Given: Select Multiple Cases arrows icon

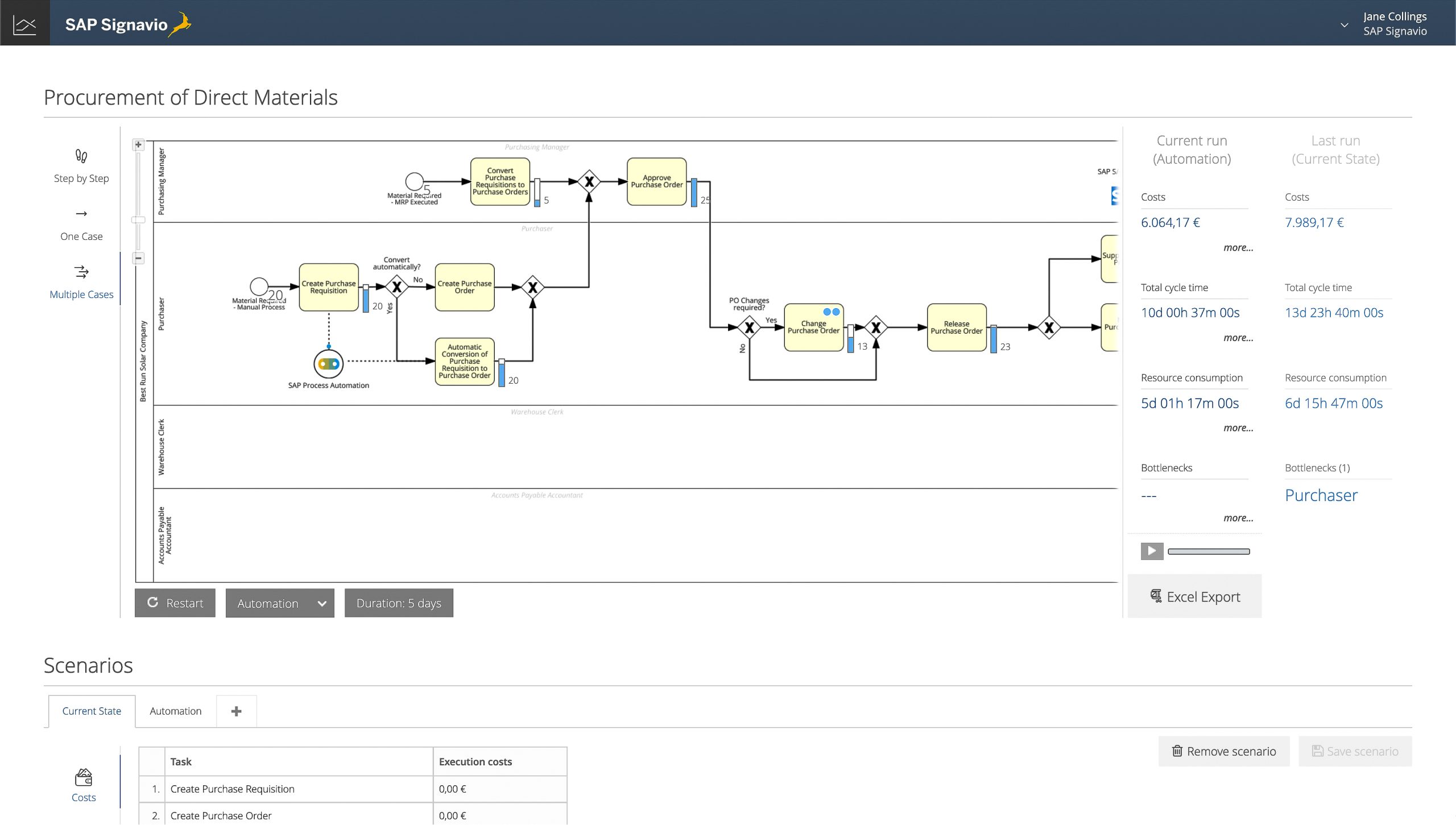Looking at the screenshot, I should (x=81, y=272).
